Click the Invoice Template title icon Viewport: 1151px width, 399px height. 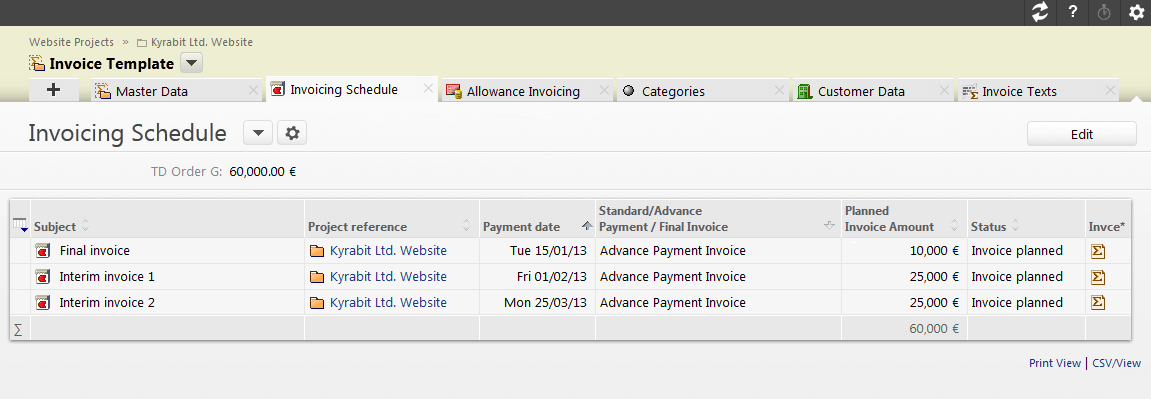tap(37, 63)
